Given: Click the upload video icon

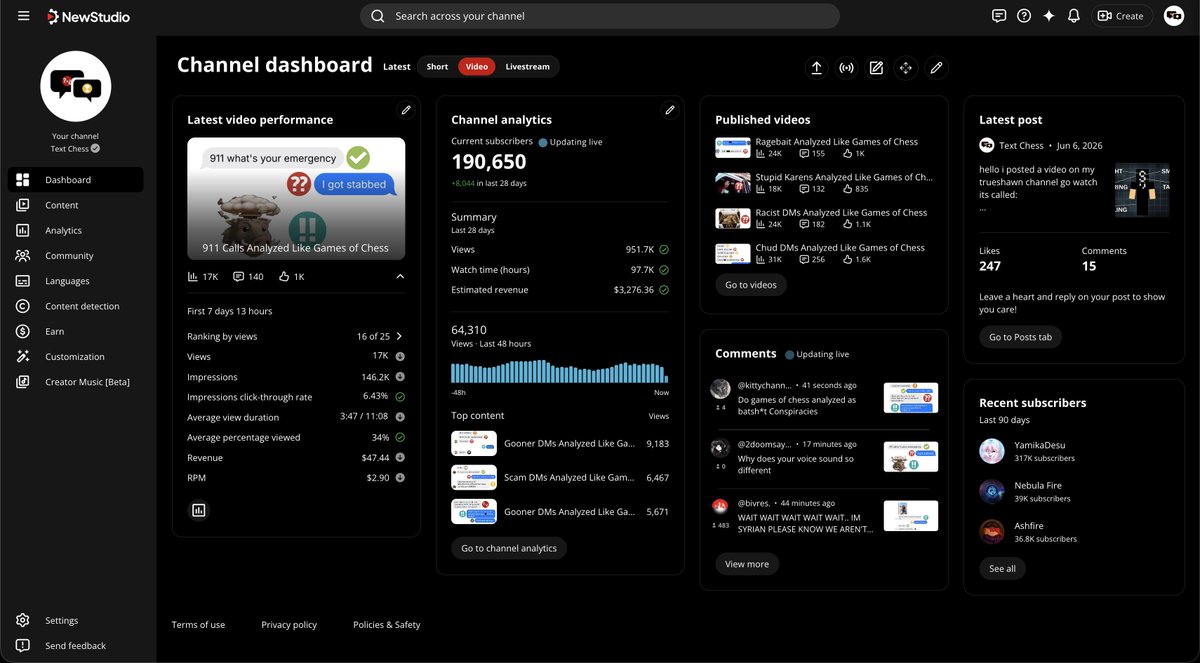Looking at the screenshot, I should coord(817,68).
